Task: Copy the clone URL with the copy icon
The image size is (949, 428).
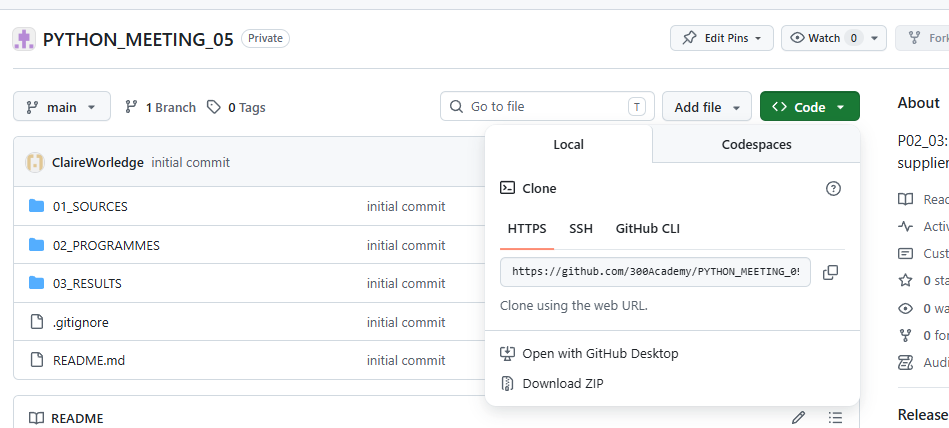Action: [830, 272]
